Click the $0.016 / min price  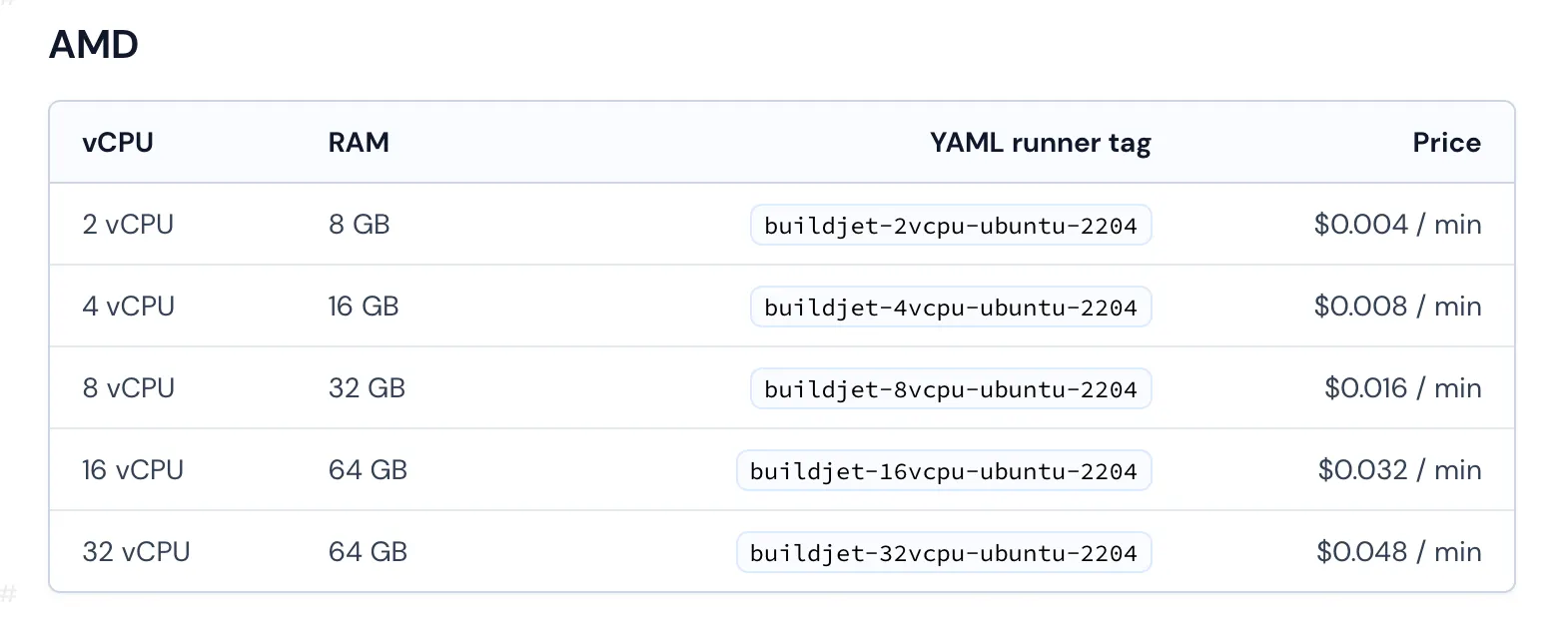(x=1402, y=388)
